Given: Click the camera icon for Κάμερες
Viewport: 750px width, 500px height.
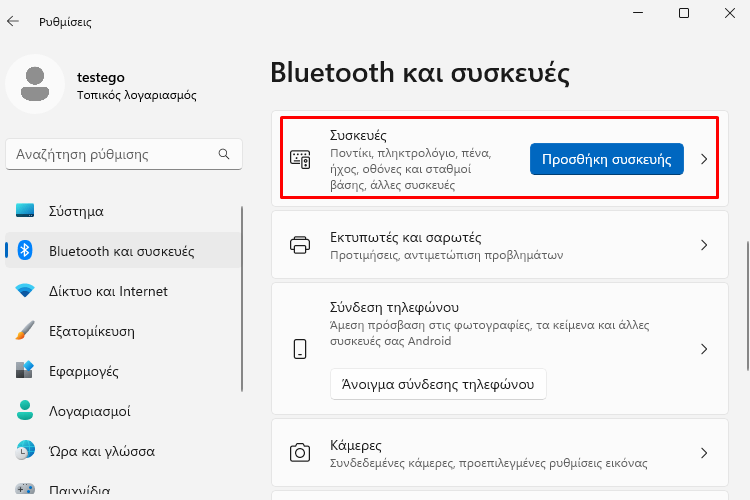Looking at the screenshot, I should point(300,453).
